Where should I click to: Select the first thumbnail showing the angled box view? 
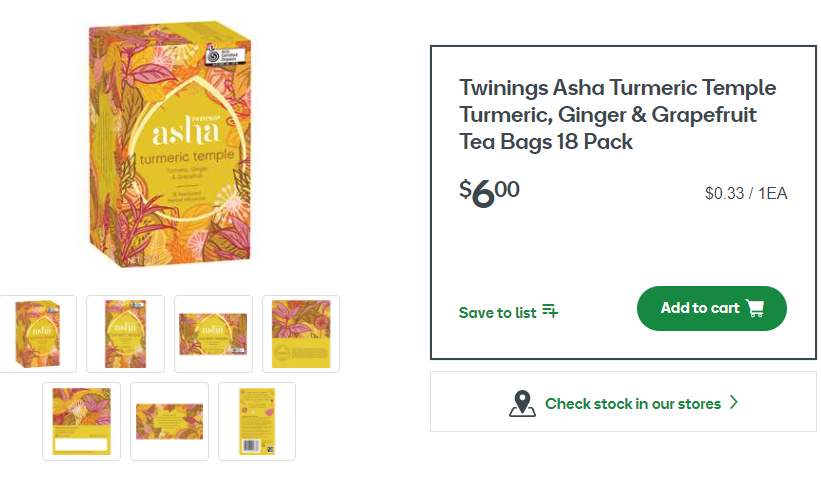pyautogui.click(x=38, y=334)
